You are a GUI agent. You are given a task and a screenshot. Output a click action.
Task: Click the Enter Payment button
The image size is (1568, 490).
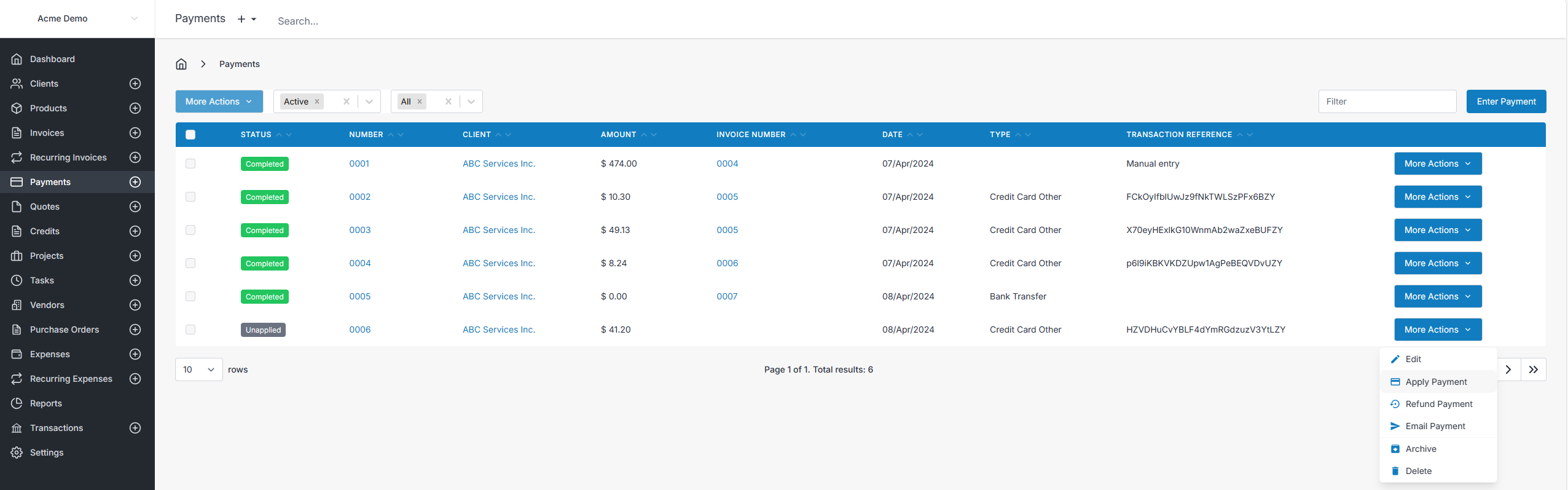click(1505, 101)
